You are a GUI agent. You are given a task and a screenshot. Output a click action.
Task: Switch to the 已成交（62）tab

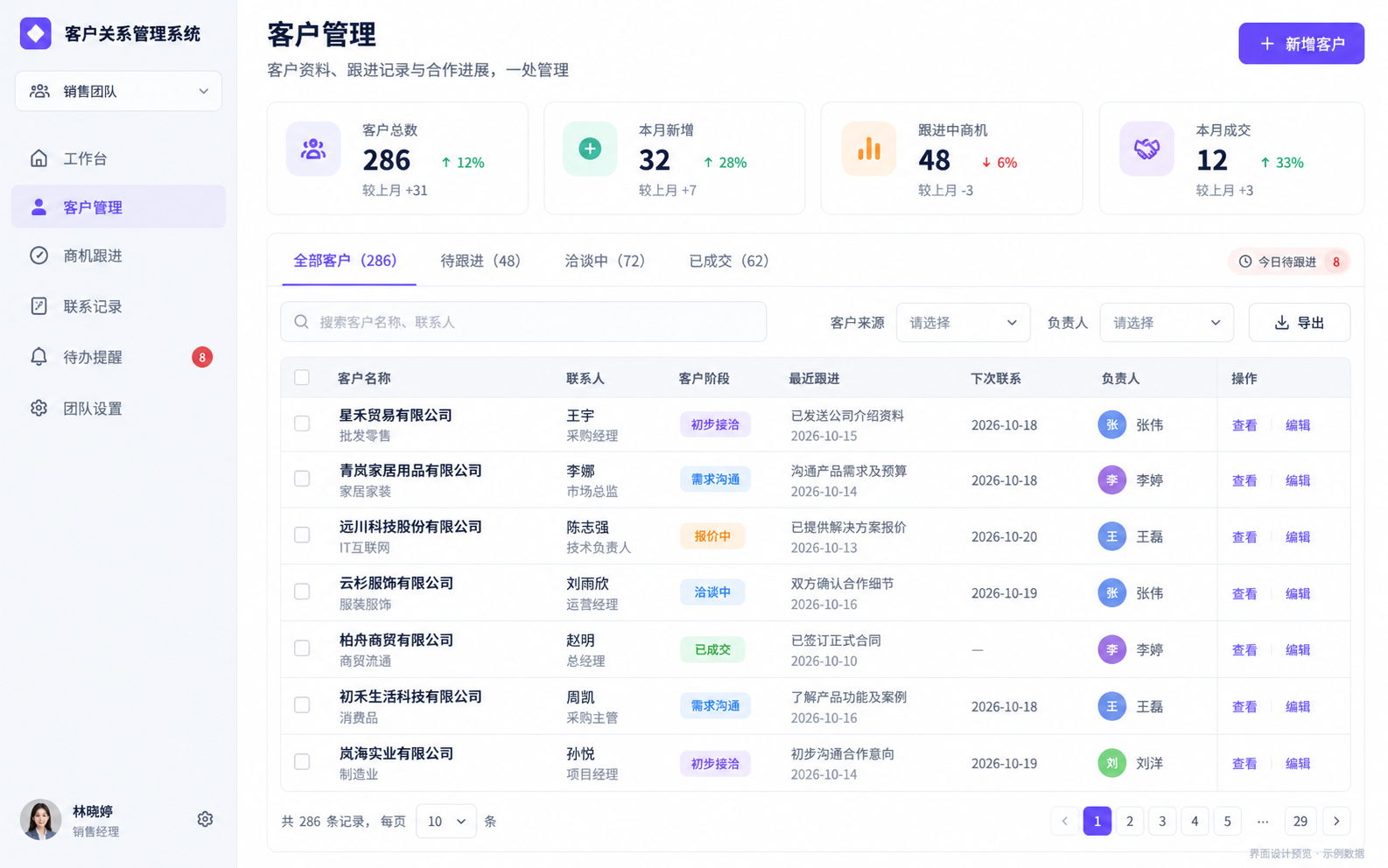(x=729, y=261)
